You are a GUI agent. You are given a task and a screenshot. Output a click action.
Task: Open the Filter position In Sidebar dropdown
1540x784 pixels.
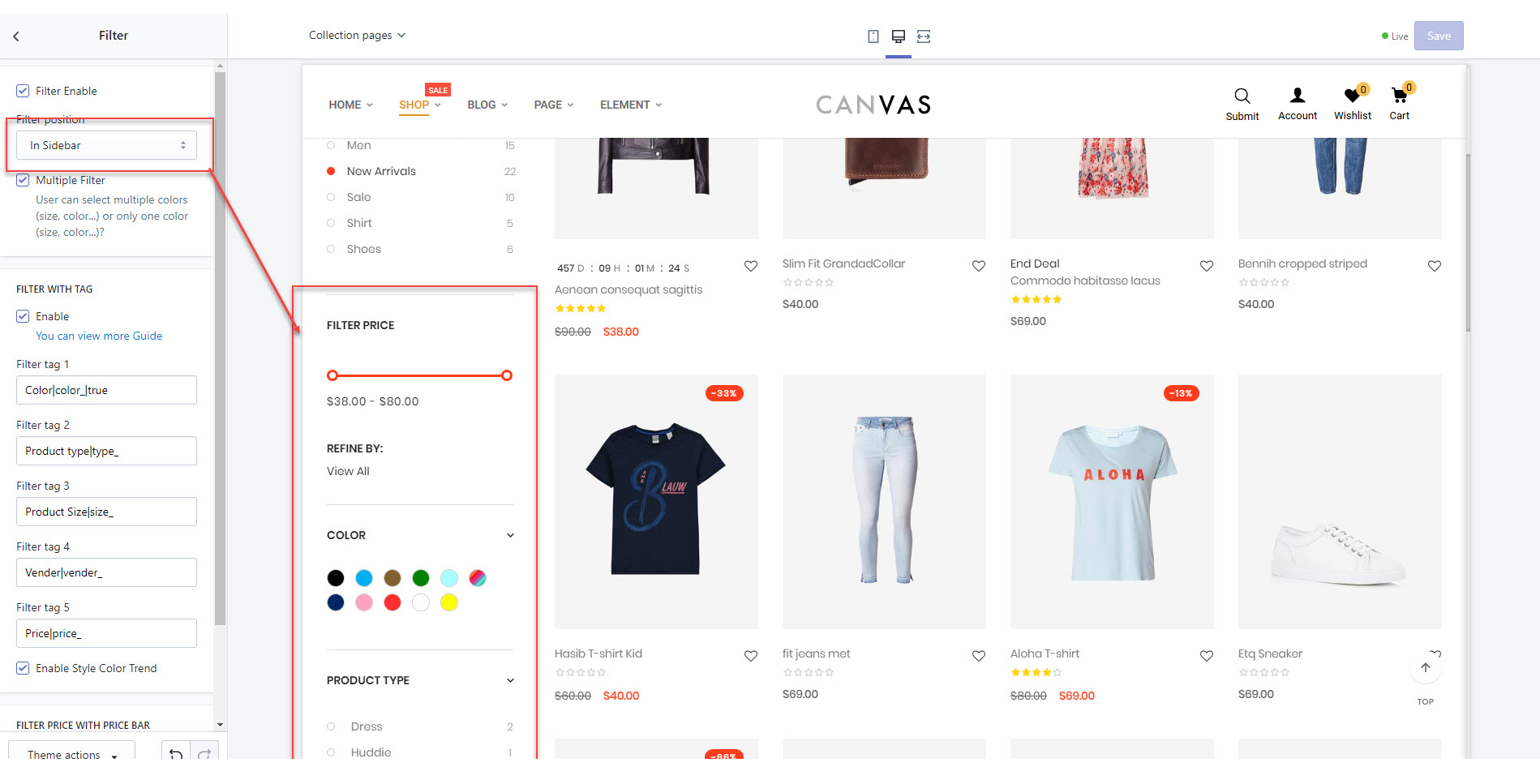click(x=106, y=145)
